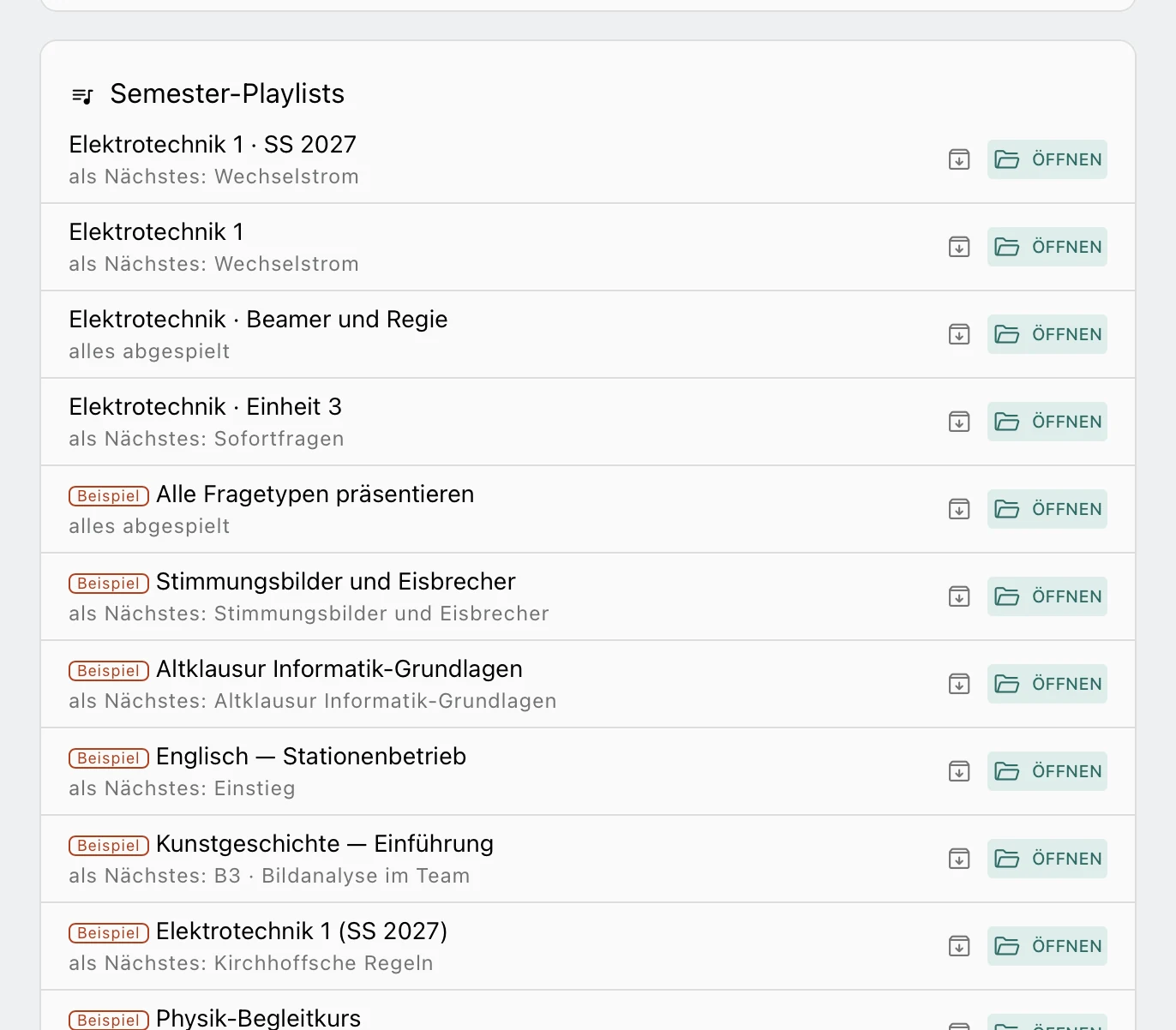Click the subtitle "als Nächstes: Einstieg"
The image size is (1176, 1030).
click(183, 788)
